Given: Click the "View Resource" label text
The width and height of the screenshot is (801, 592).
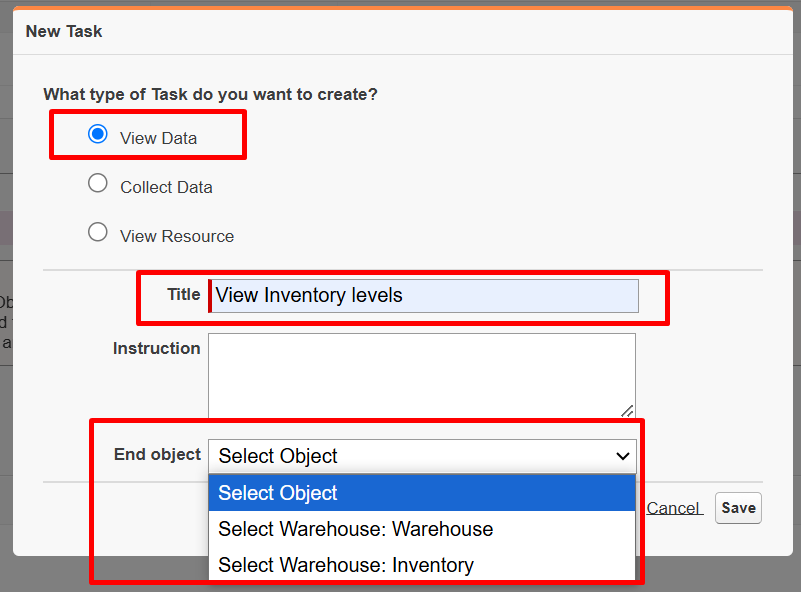Looking at the screenshot, I should [177, 236].
